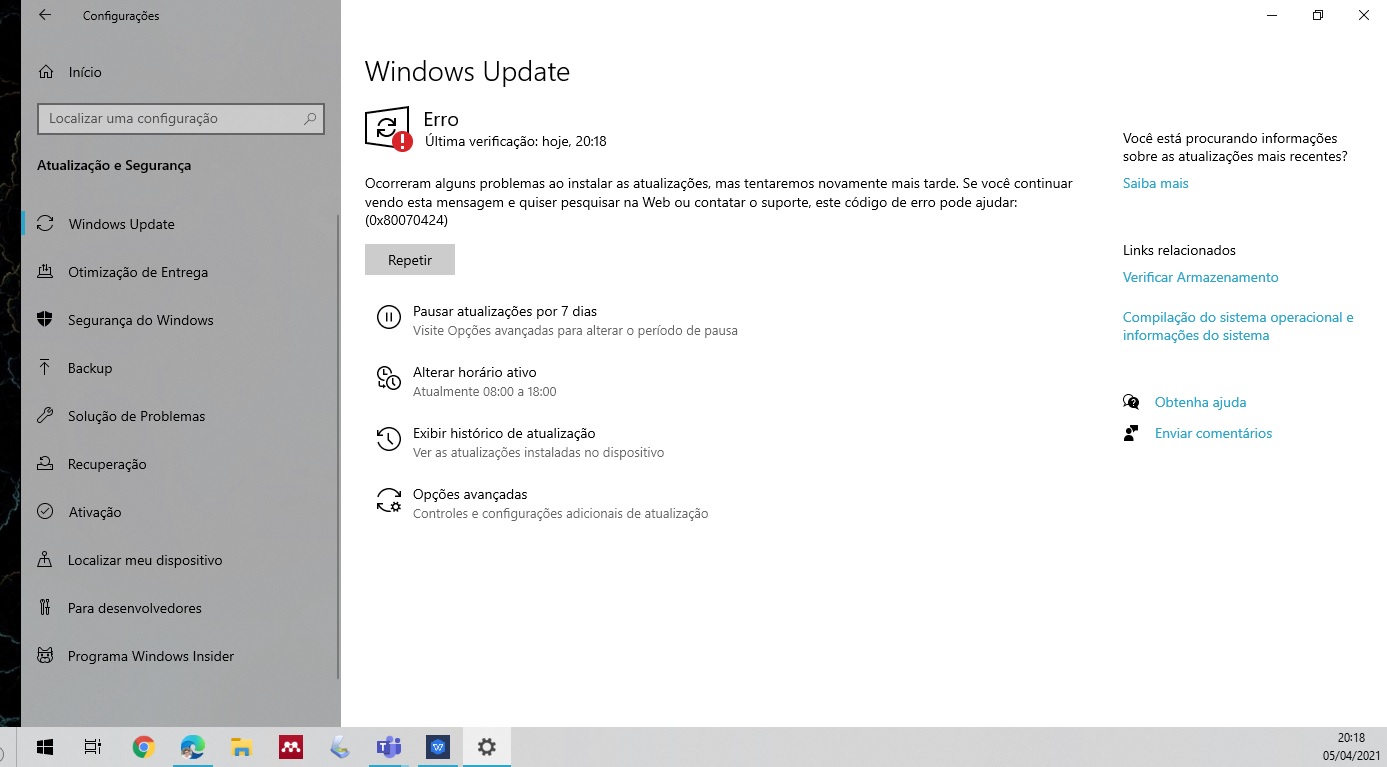Click the Recuperação sidebar icon
1387x767 pixels.
coord(45,464)
